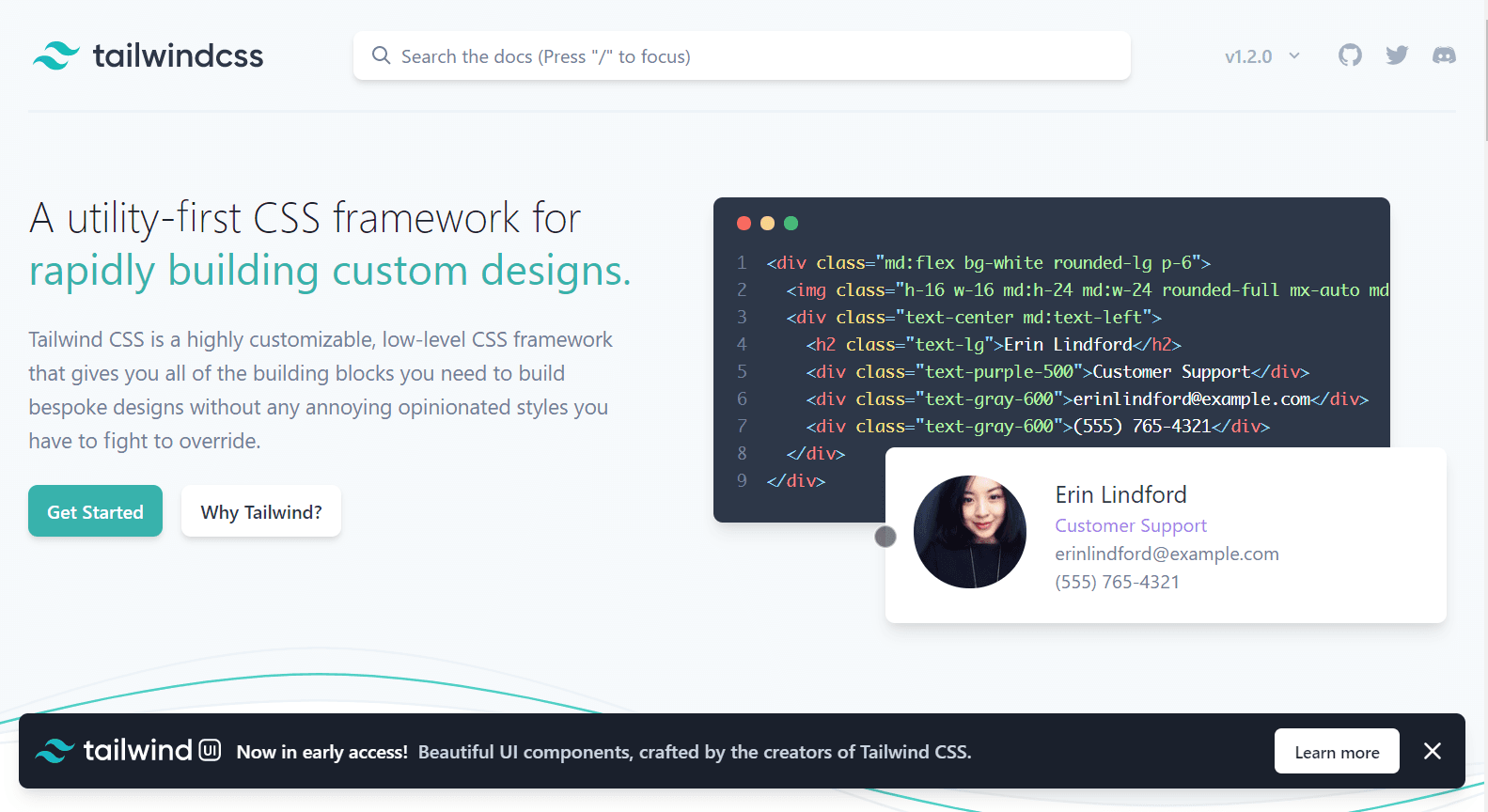Click the green dot in code window

(x=791, y=223)
